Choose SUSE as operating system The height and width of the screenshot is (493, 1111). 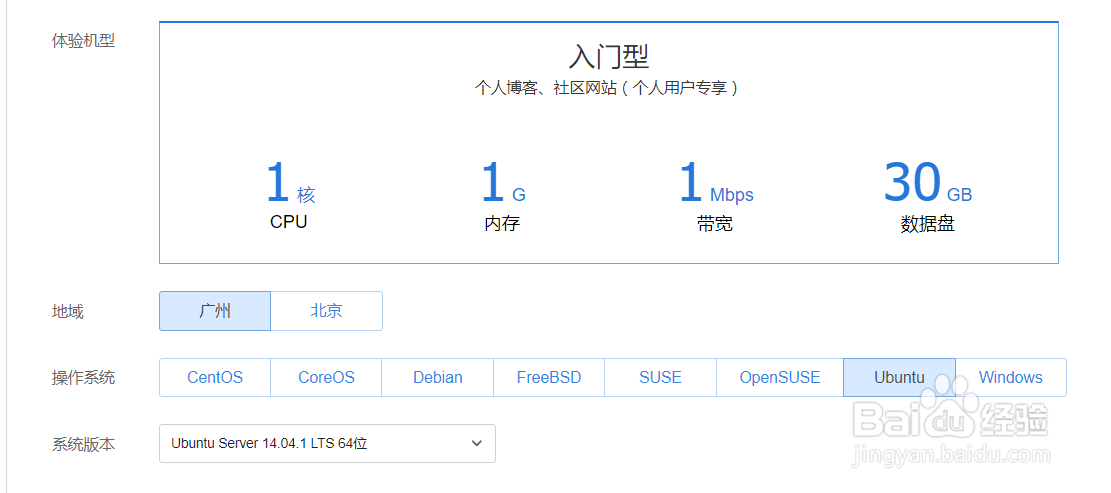coord(660,378)
